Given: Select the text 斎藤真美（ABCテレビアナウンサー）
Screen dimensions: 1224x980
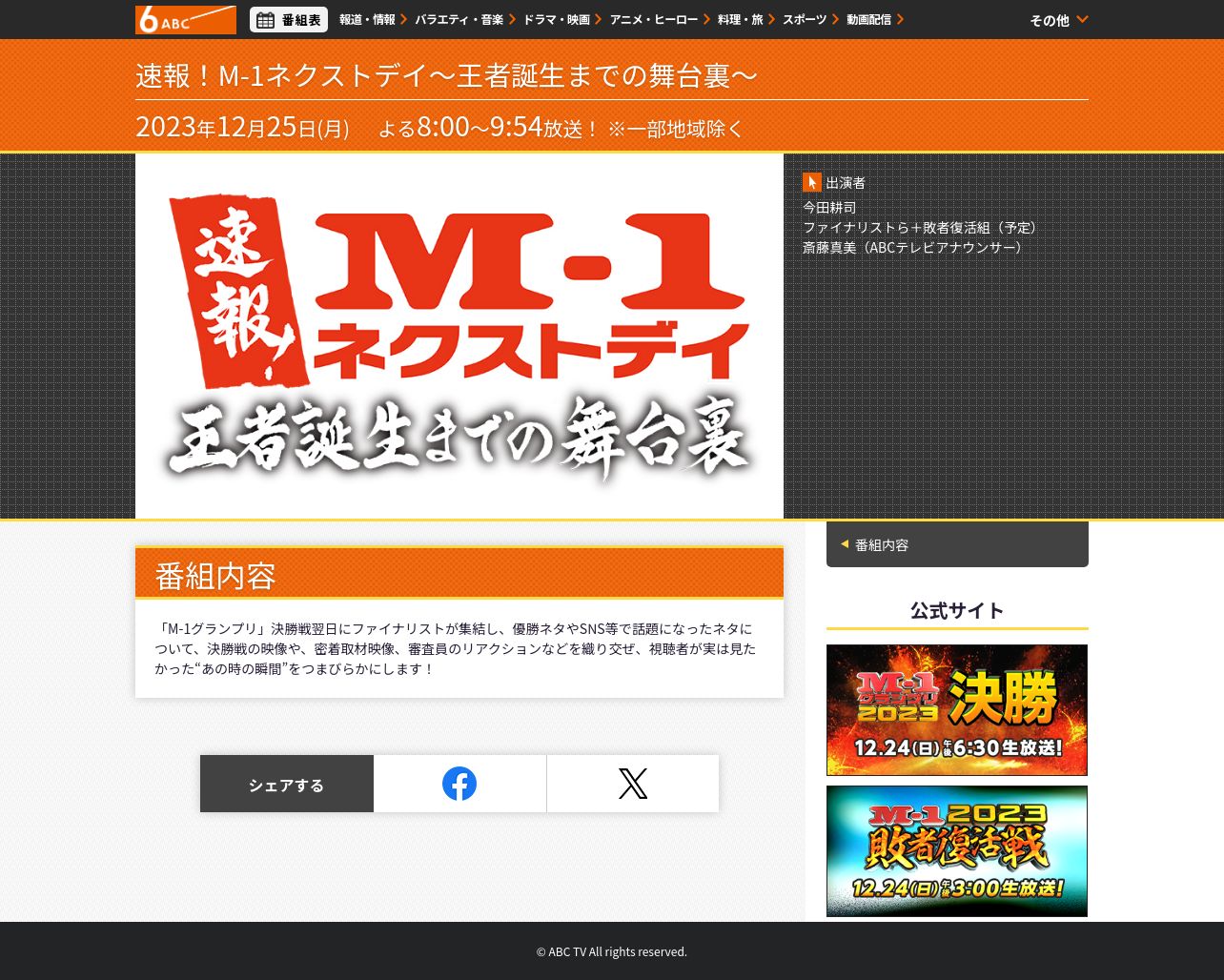Looking at the screenshot, I should pos(915,247).
